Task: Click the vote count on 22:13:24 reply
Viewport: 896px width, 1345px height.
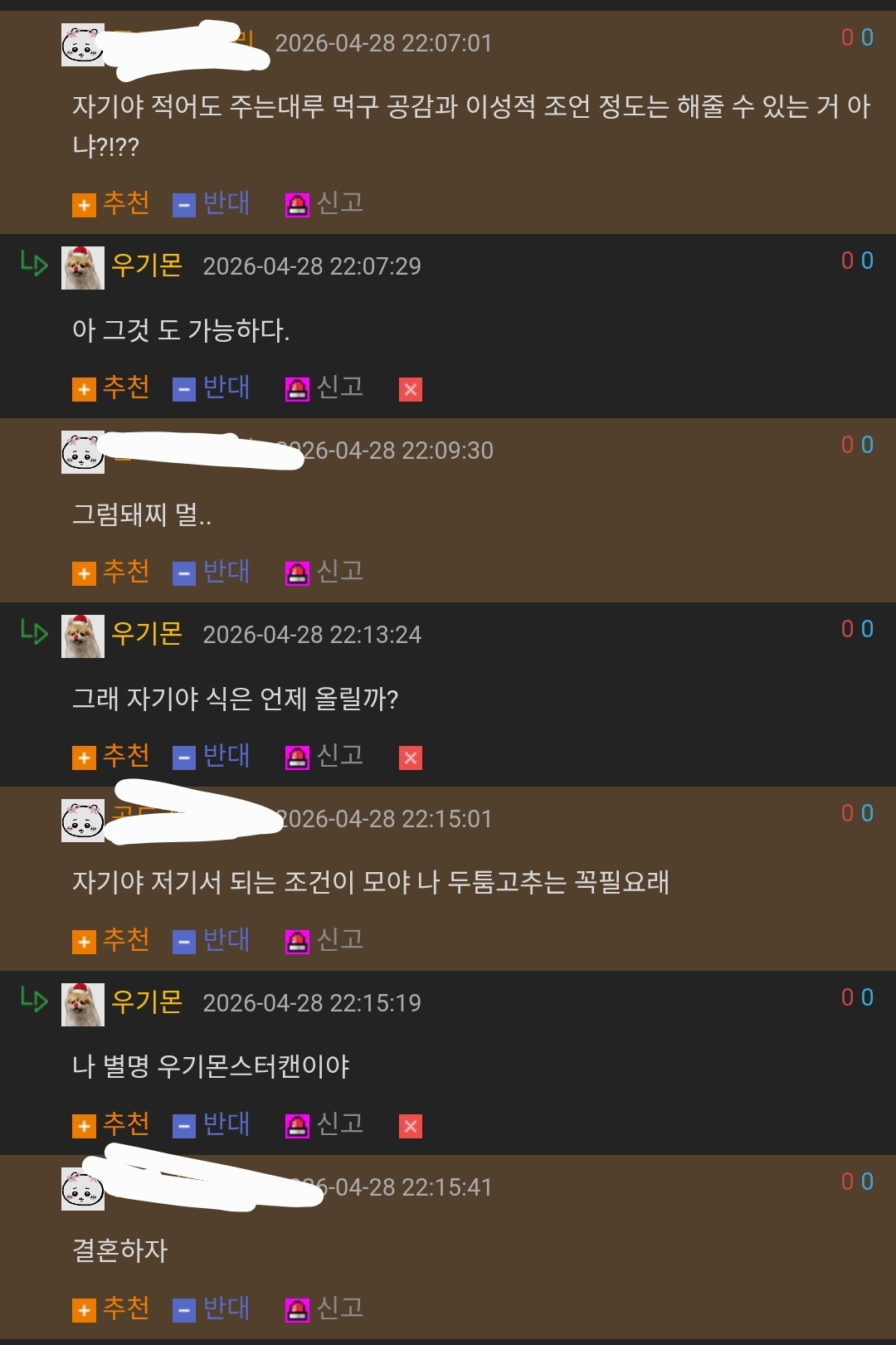Action: point(857,629)
